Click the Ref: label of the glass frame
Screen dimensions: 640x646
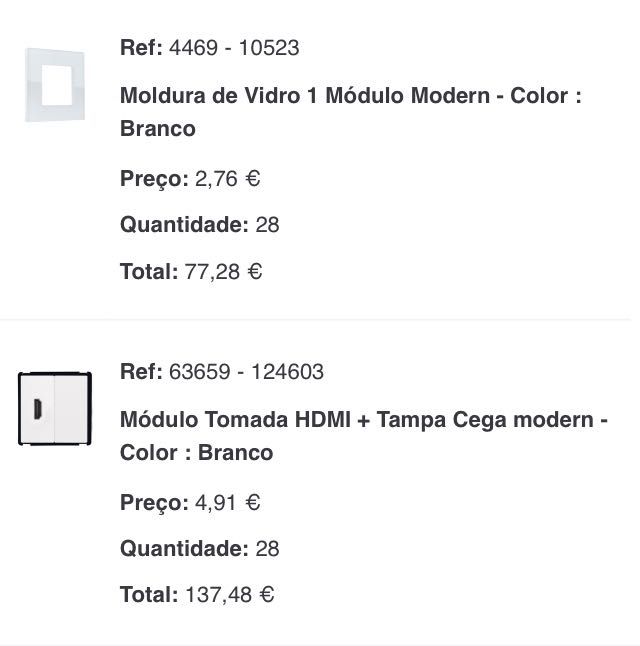click(x=141, y=48)
